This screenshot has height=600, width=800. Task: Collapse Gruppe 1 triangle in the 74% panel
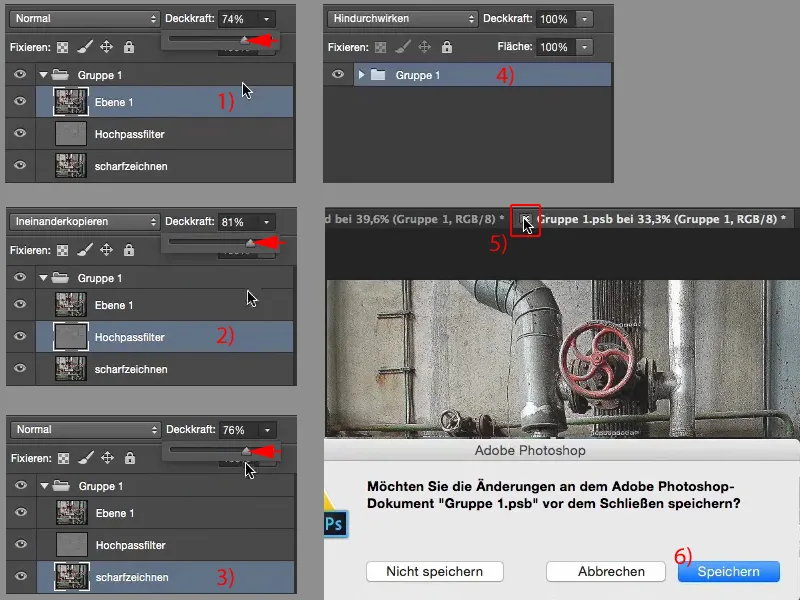(43, 75)
